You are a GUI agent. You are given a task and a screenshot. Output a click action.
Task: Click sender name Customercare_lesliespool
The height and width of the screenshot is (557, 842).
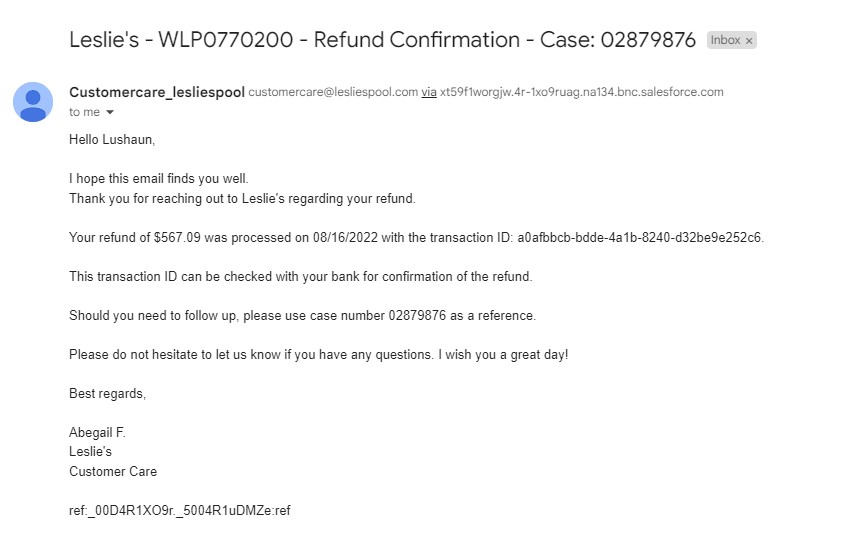coord(157,92)
